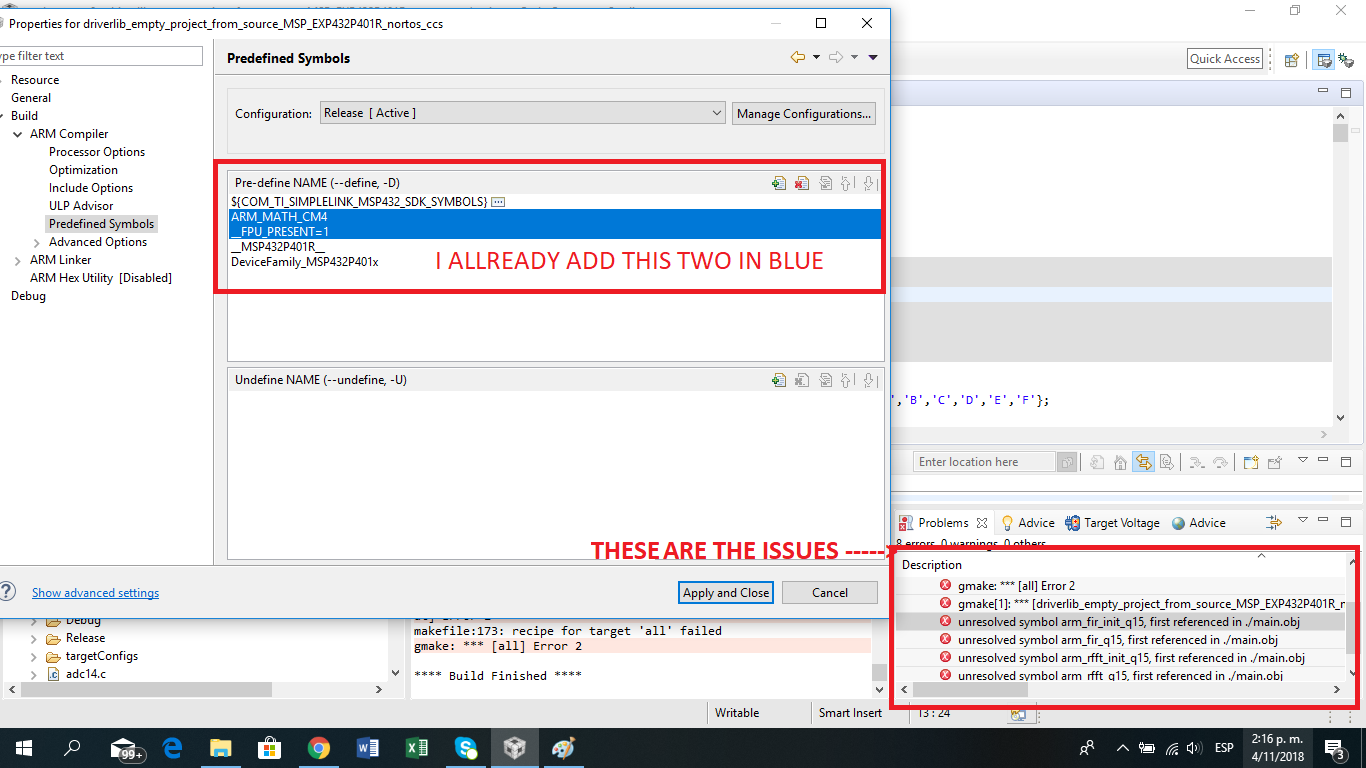The image size is (1366, 768).
Task: Open the forward history dropdown arrow
Action: 854,58
